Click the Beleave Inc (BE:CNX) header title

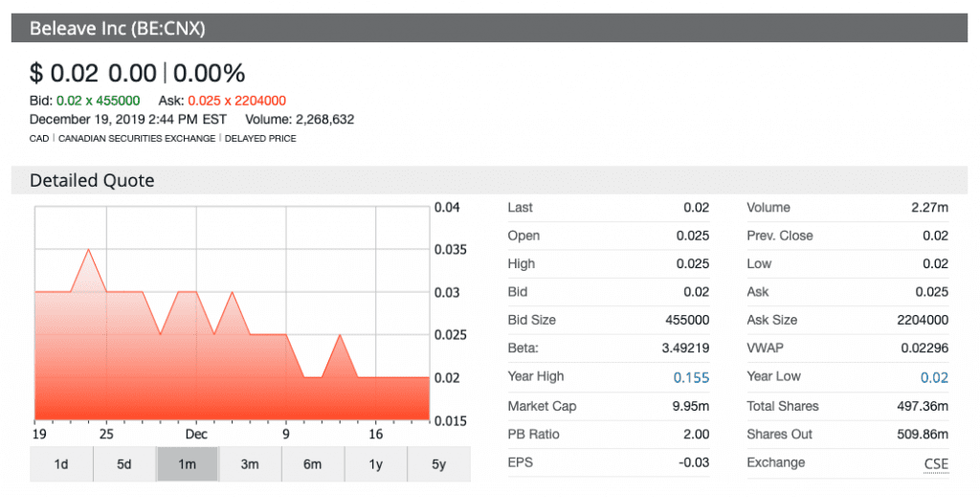pos(117,29)
